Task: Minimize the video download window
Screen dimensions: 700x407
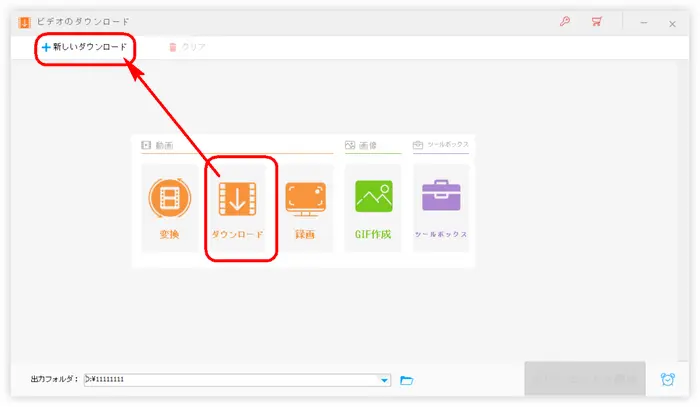Action: 644,23
